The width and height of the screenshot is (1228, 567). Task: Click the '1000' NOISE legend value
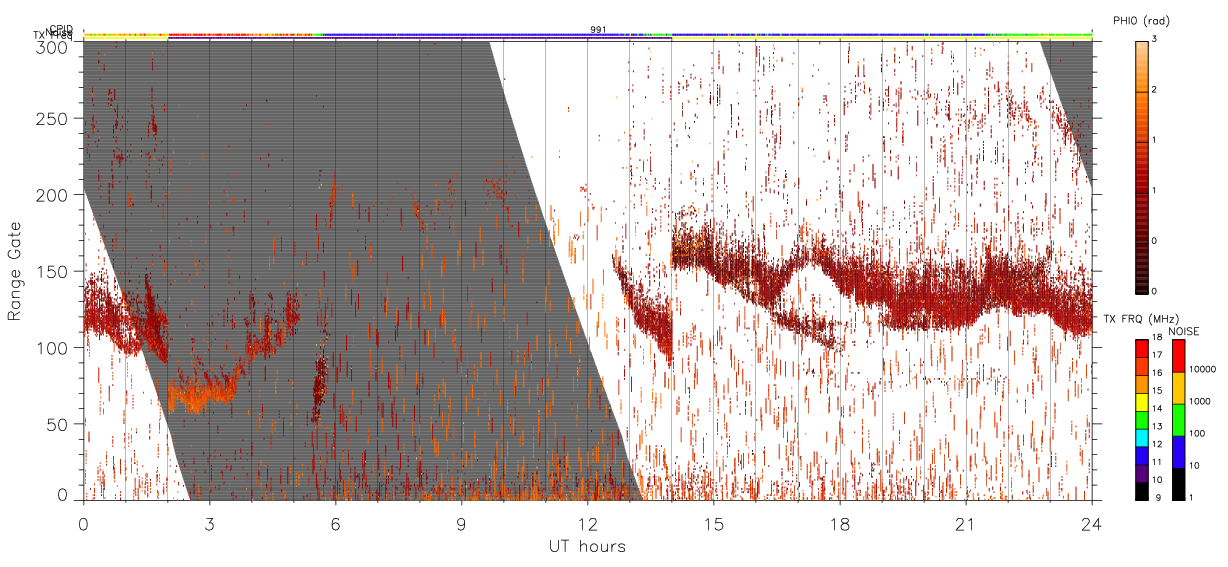tap(1201, 401)
